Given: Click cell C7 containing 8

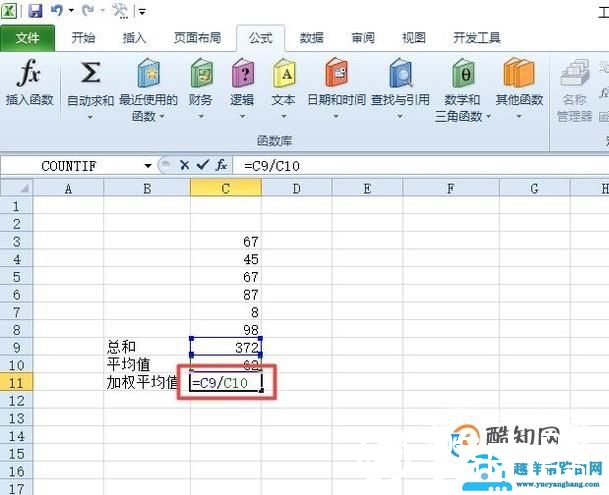Looking at the screenshot, I should pos(226,312).
